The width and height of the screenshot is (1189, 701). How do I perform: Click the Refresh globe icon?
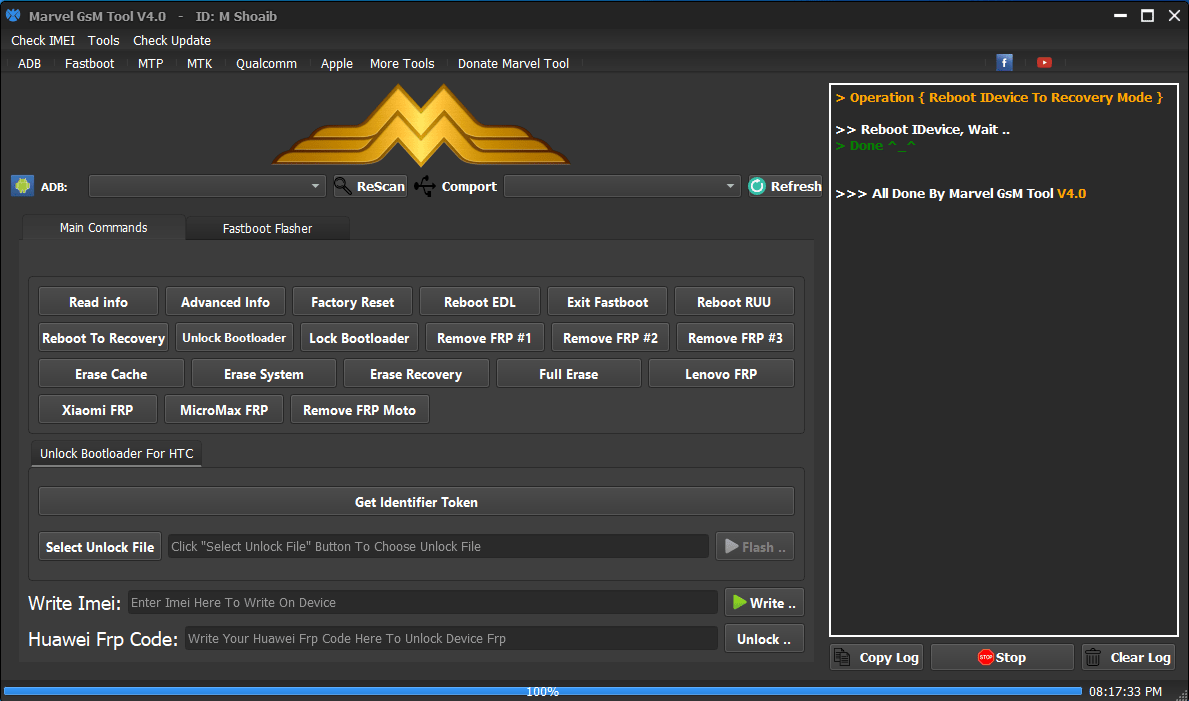[757, 185]
